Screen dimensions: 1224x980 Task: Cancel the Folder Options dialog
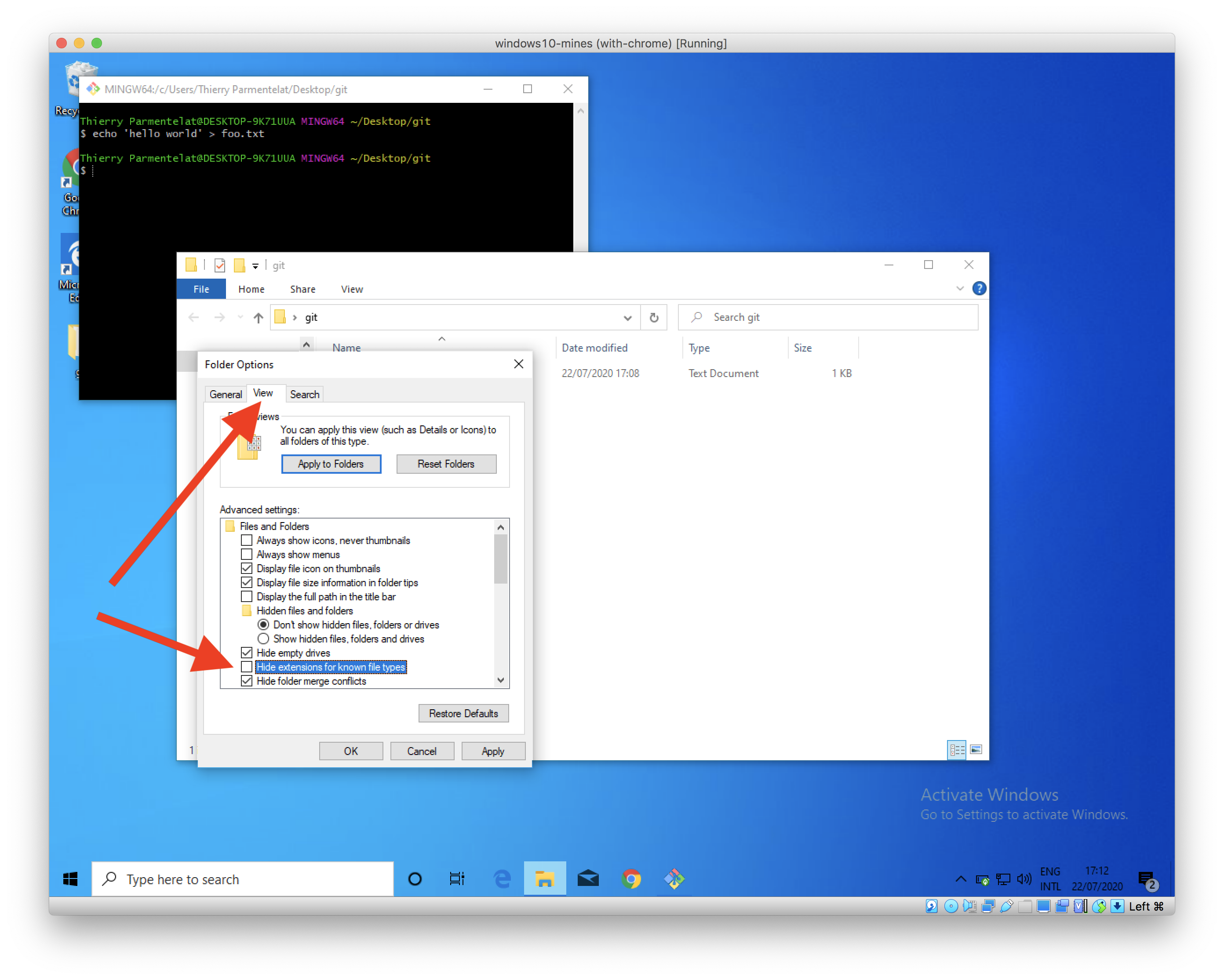422,751
